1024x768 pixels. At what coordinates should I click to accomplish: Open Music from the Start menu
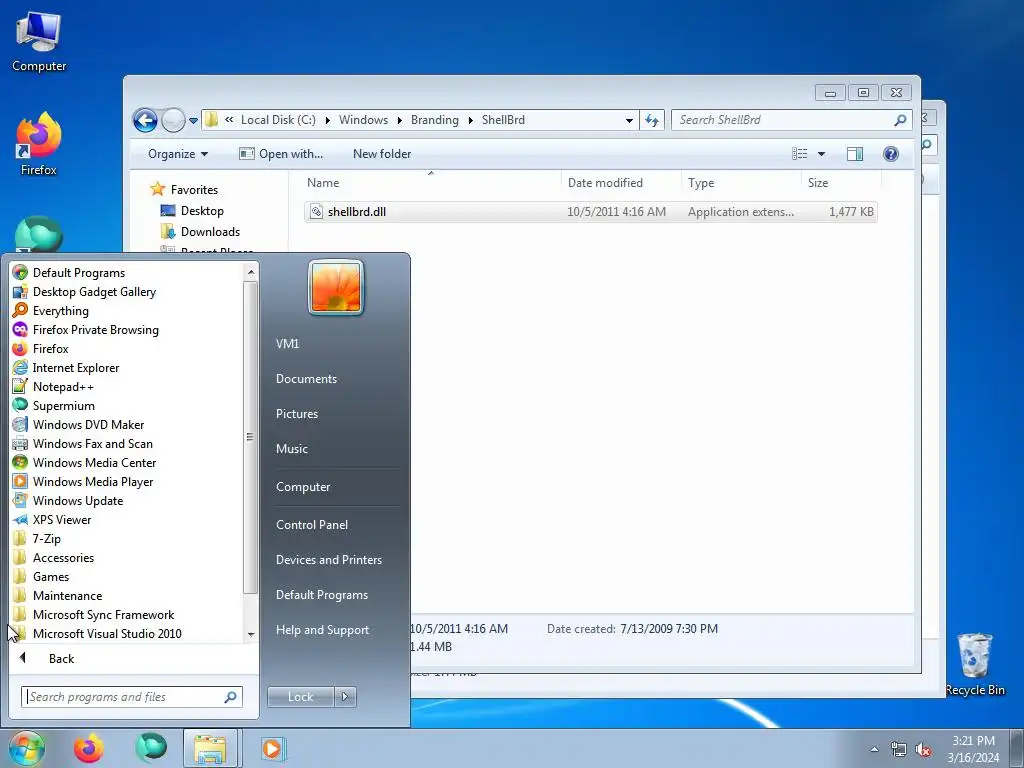coord(291,449)
